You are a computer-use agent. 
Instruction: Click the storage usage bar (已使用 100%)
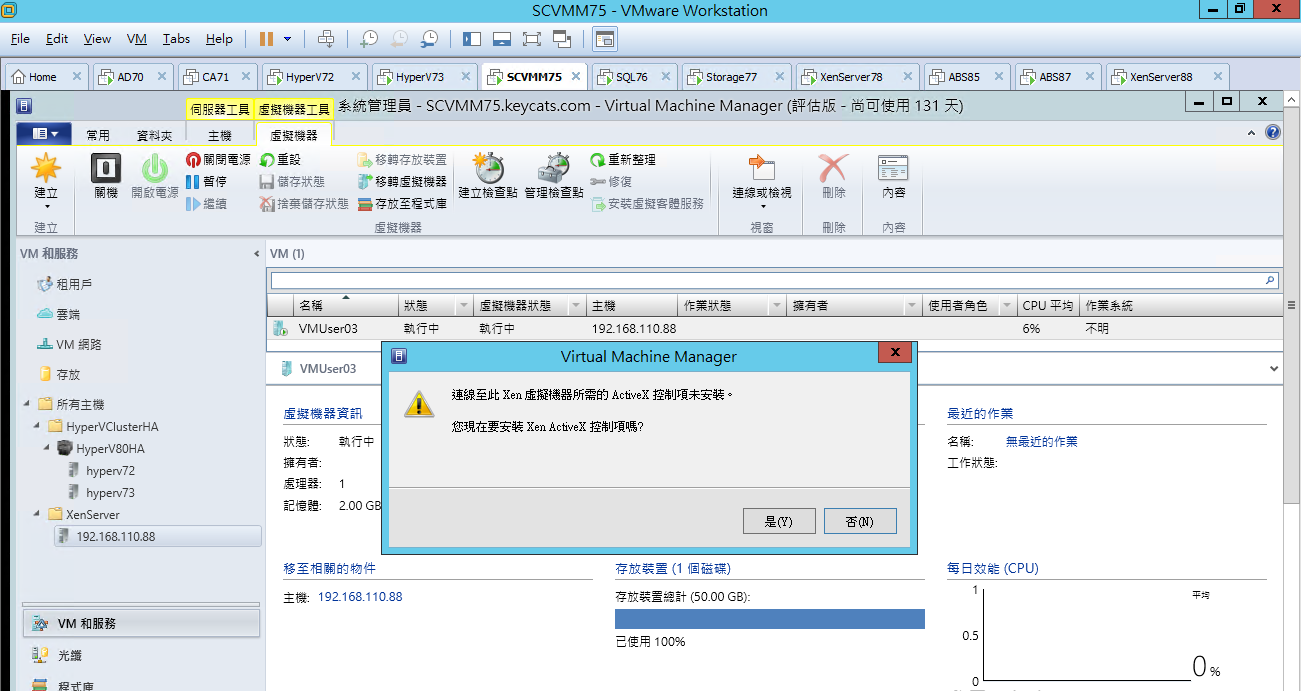point(770,619)
